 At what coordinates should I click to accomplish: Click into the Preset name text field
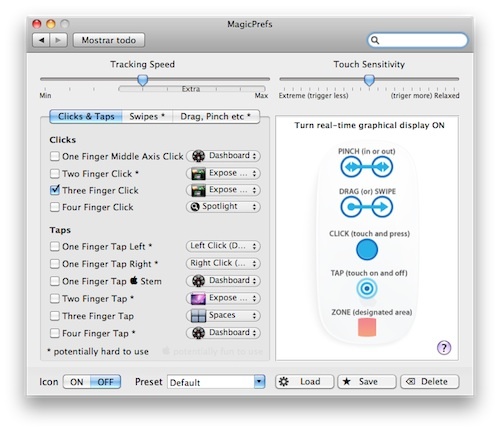tap(211, 382)
